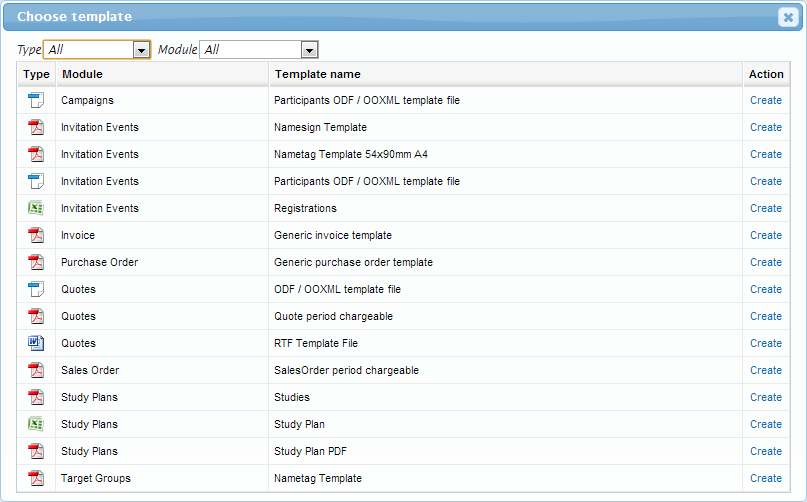The width and height of the screenshot is (807, 502).
Task: Click PDF icon for SalesOrder period chargeable
Action: pyautogui.click(x=36, y=370)
